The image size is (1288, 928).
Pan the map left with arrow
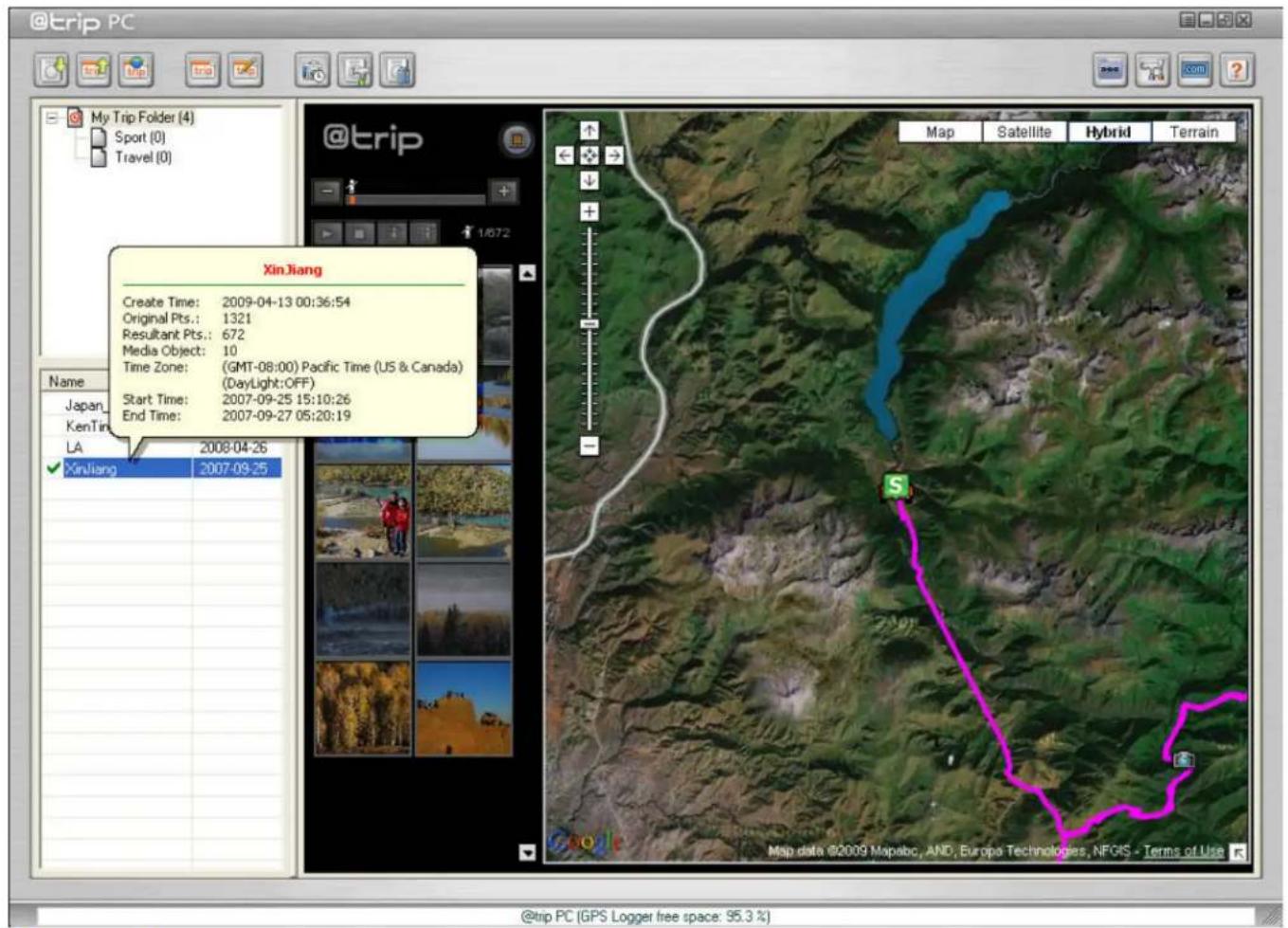565,155
